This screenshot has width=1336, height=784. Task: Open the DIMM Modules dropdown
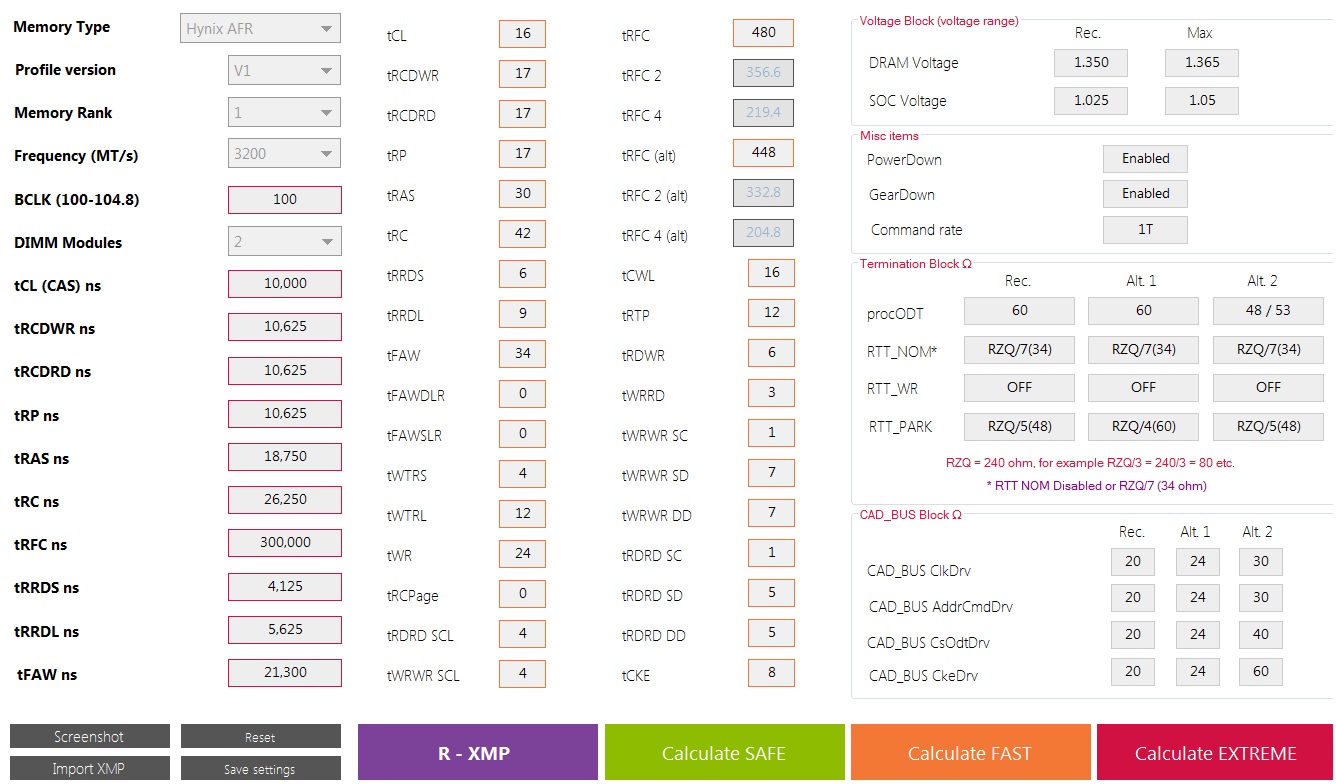(x=284, y=242)
